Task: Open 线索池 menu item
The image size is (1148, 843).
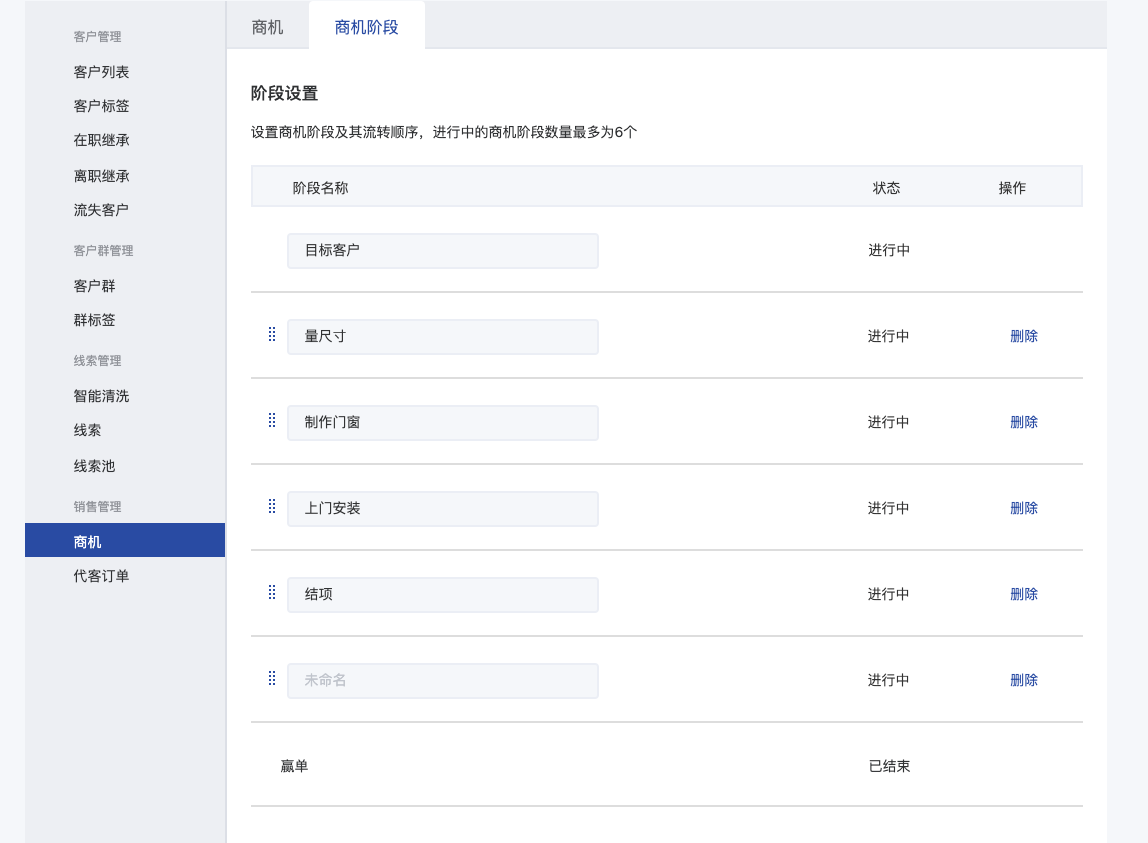Action: pos(94,466)
